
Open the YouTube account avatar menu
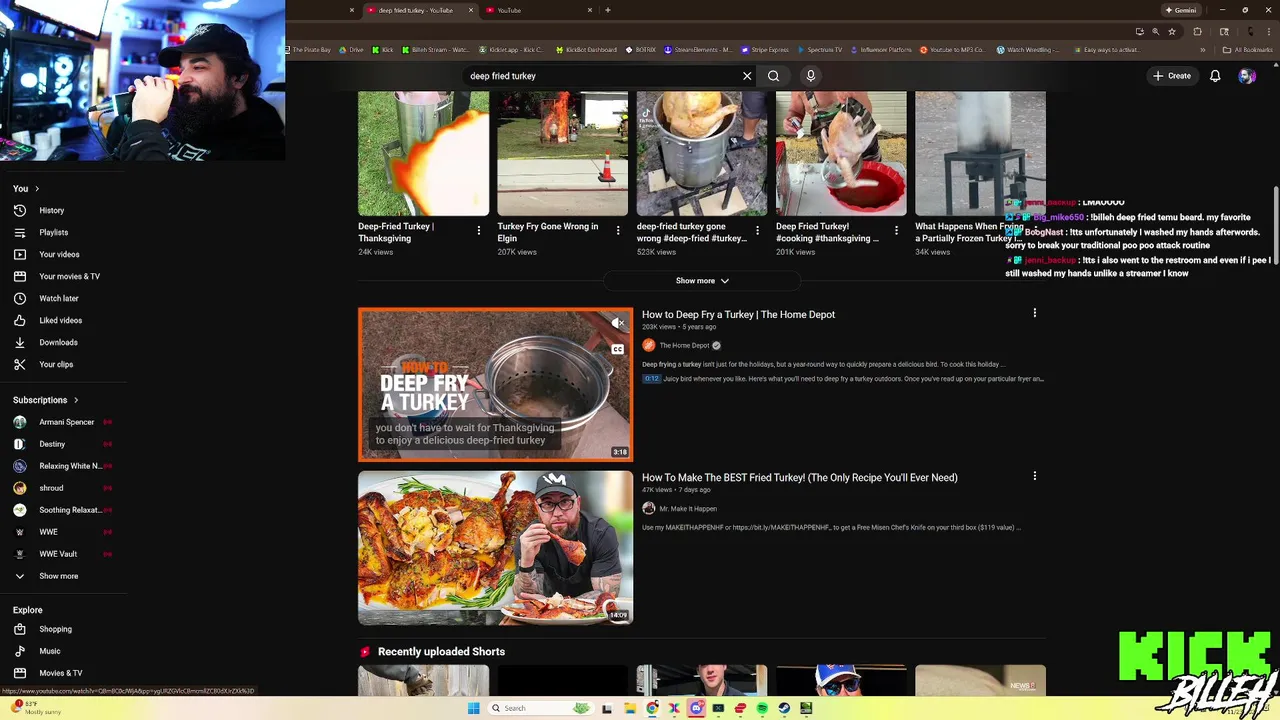tap(1246, 76)
